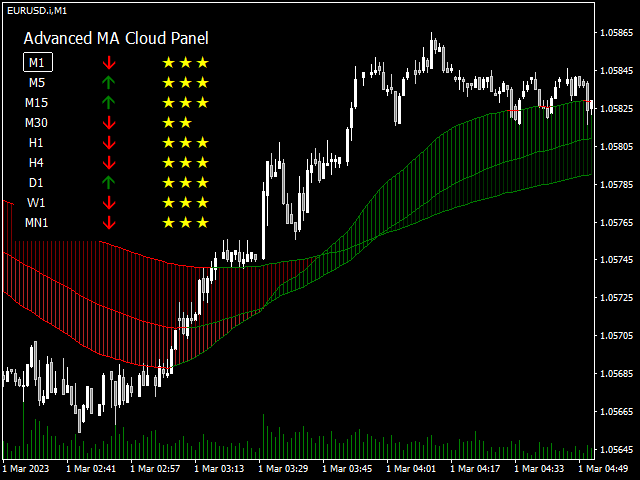Screen dimensions: 640x480
Task: Click the 1 Mar 04:33 time label
Action: tap(539, 469)
